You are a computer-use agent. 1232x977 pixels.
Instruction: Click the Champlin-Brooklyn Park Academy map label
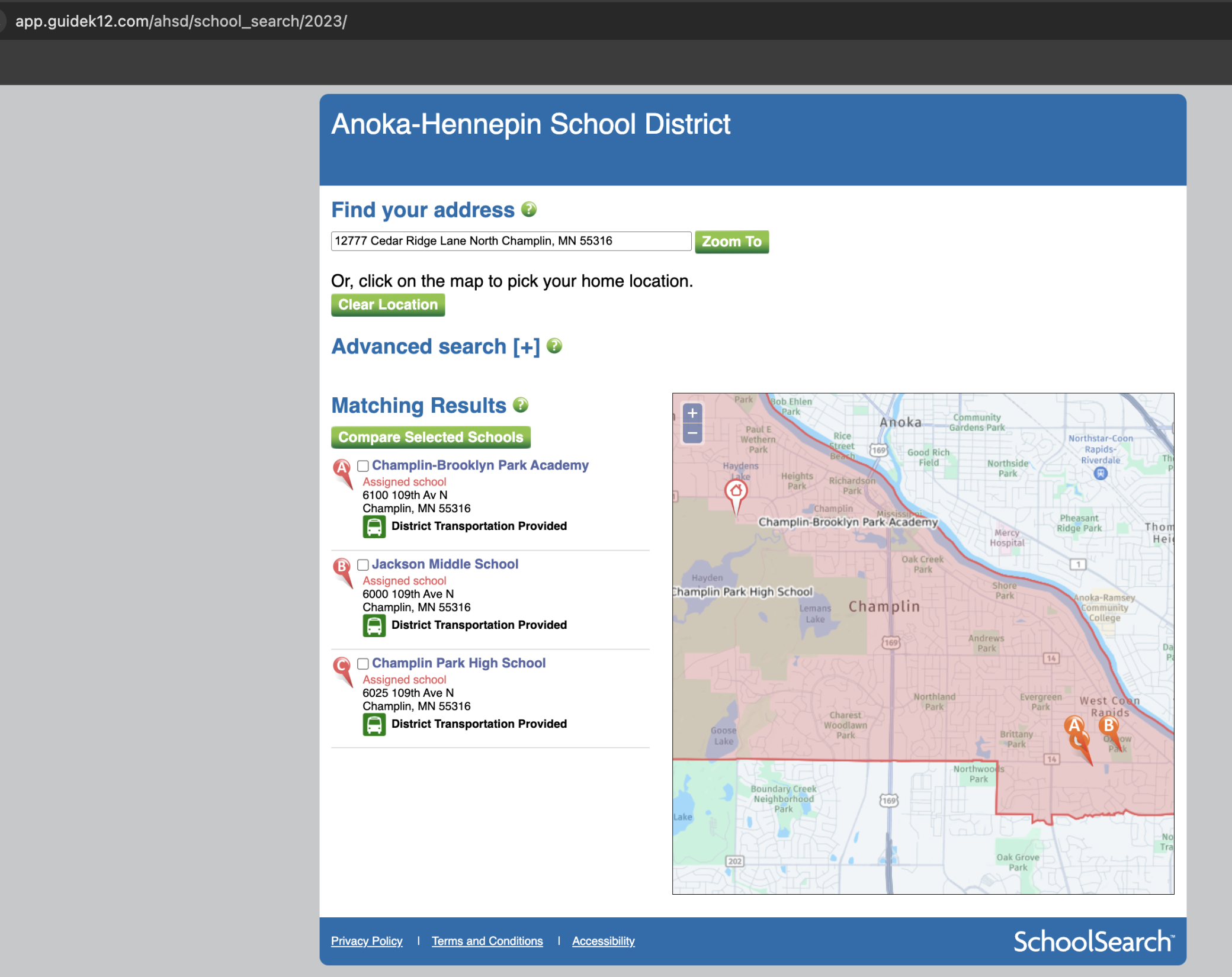848,522
